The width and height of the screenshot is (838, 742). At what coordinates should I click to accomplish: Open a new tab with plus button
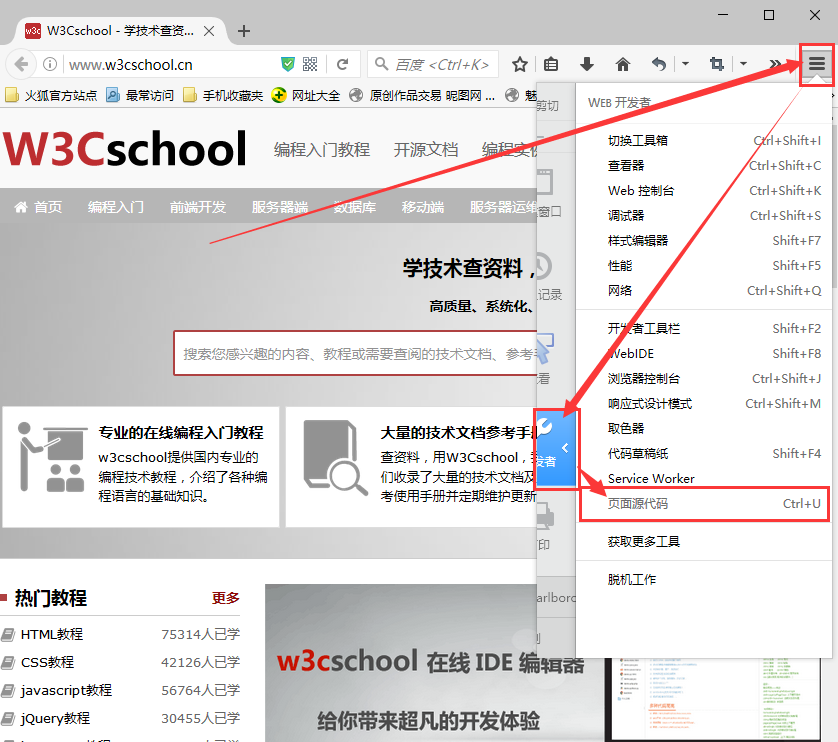[x=244, y=31]
